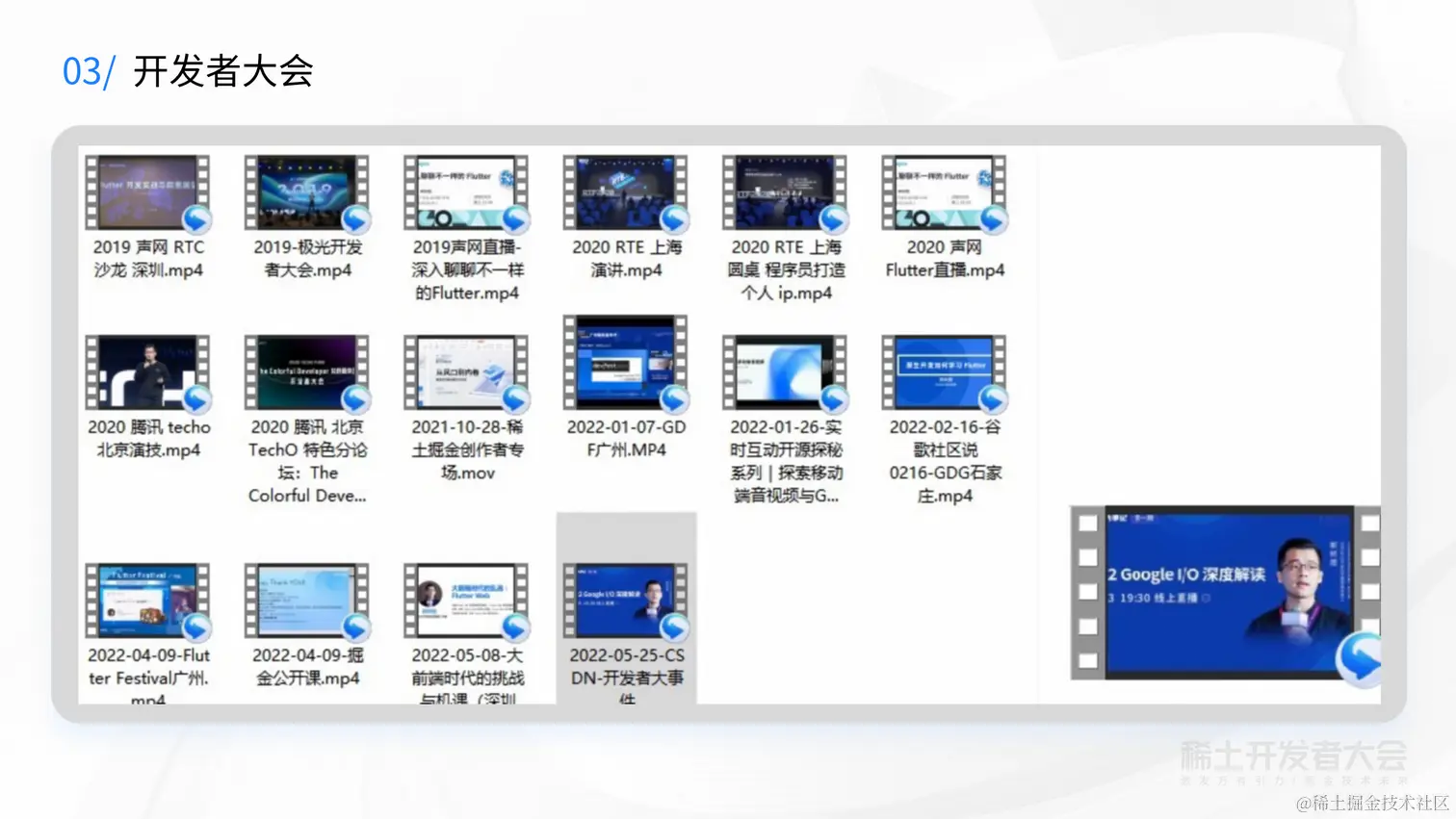Screen dimensions: 1456x819
Task: Select video icon for 2022-01-07-GDF广州.MP4
Action: 626,363
